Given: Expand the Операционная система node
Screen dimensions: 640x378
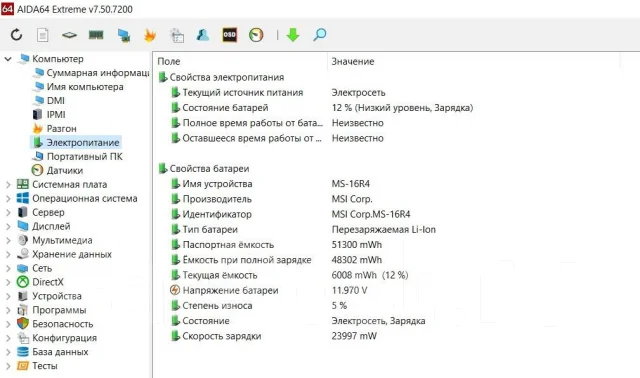Looking at the screenshot, I should (8, 198).
